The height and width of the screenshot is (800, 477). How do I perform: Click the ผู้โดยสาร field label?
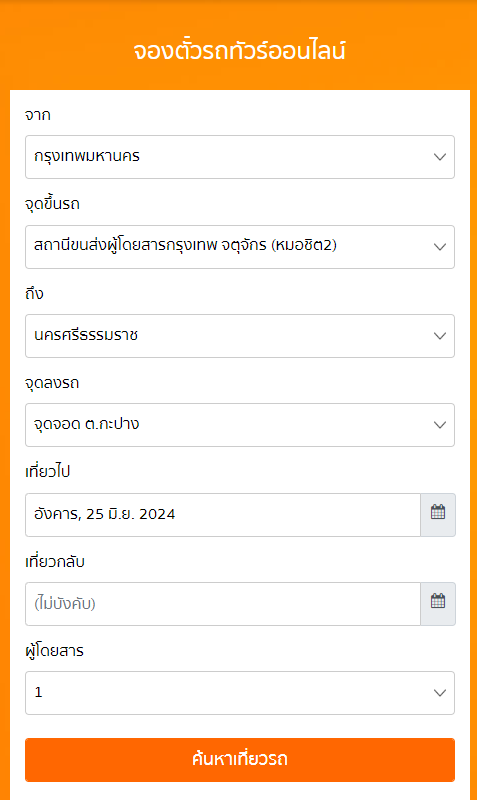click(54, 651)
